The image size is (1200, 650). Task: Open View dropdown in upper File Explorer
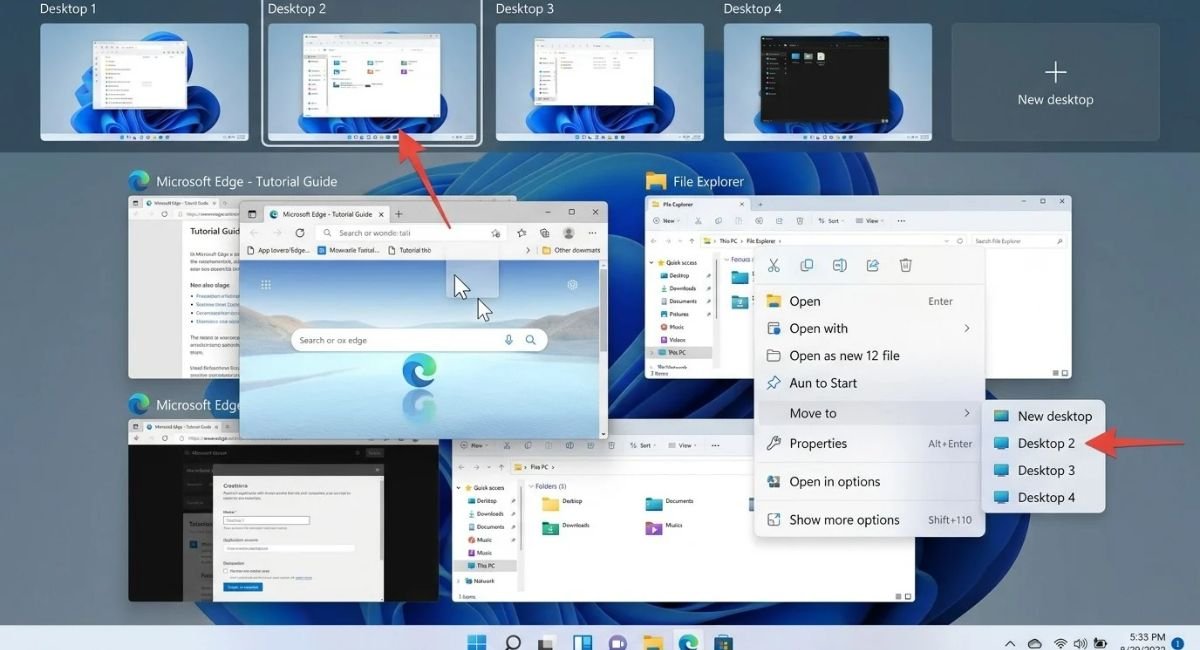pyautogui.click(x=872, y=220)
